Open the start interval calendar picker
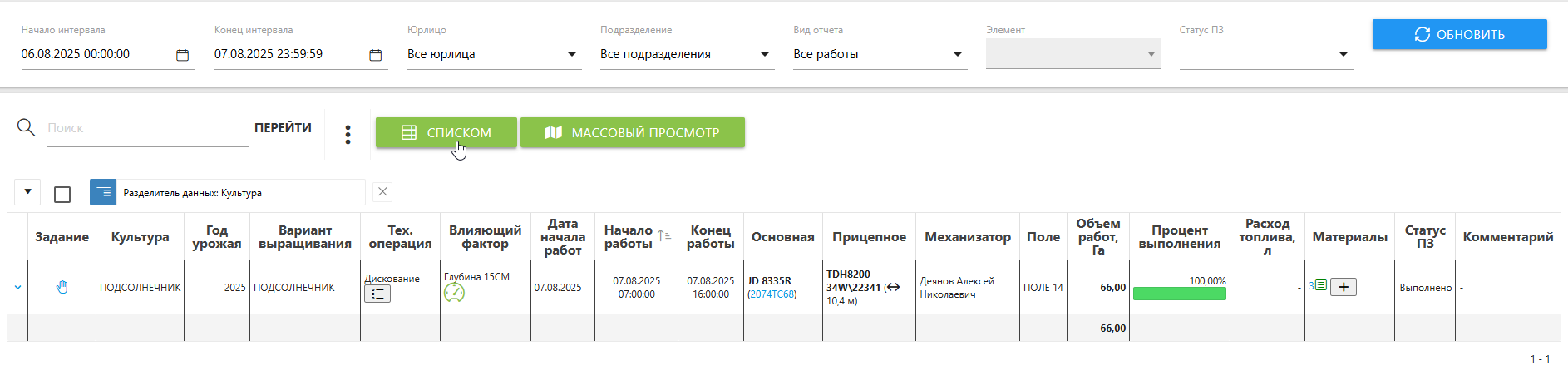 [183, 55]
